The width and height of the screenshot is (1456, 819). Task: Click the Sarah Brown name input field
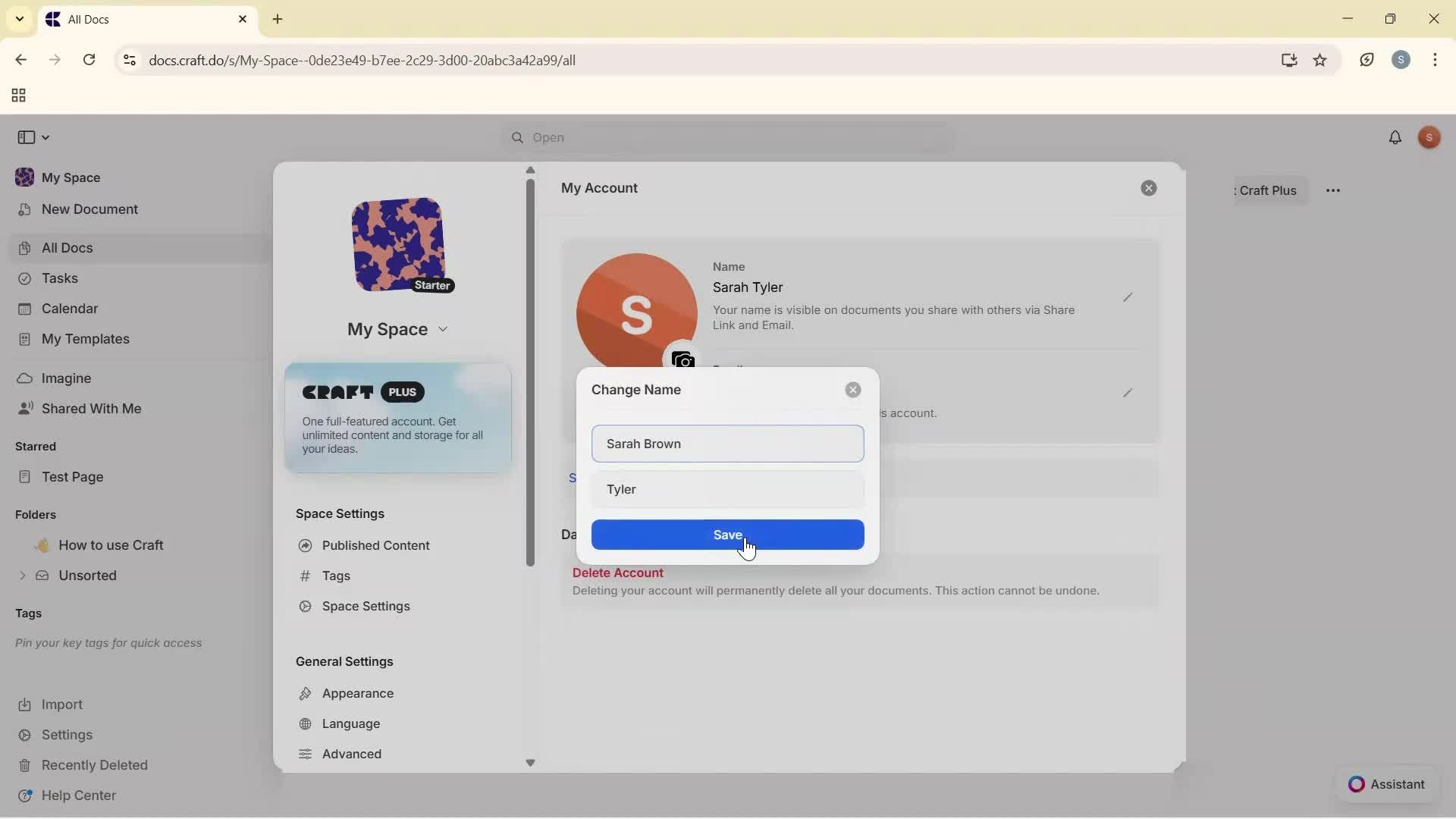click(x=727, y=444)
